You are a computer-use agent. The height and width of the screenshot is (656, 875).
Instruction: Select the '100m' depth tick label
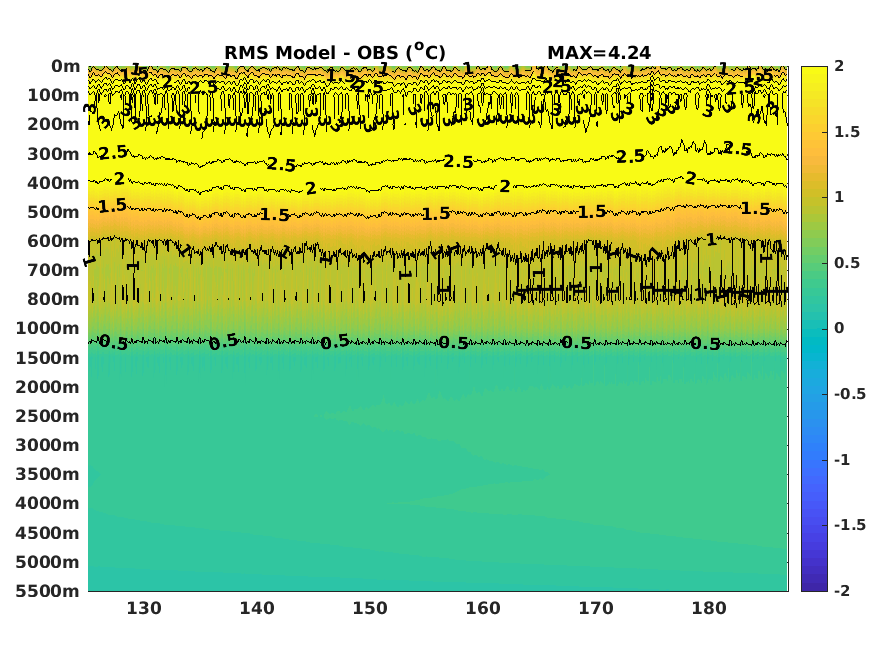click(54, 95)
